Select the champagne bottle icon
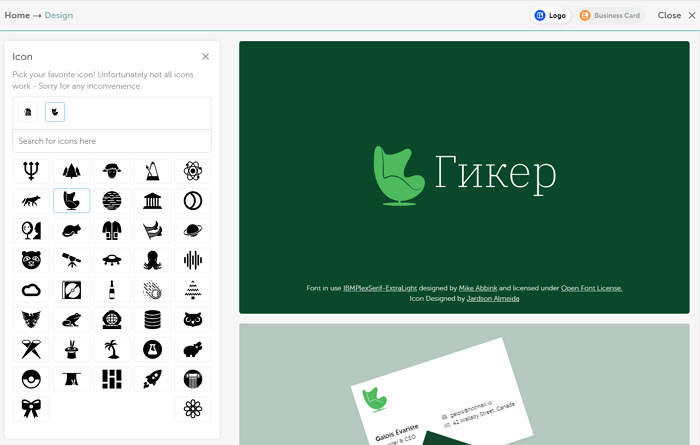Image resolution: width=700 pixels, height=445 pixels. (x=112, y=290)
